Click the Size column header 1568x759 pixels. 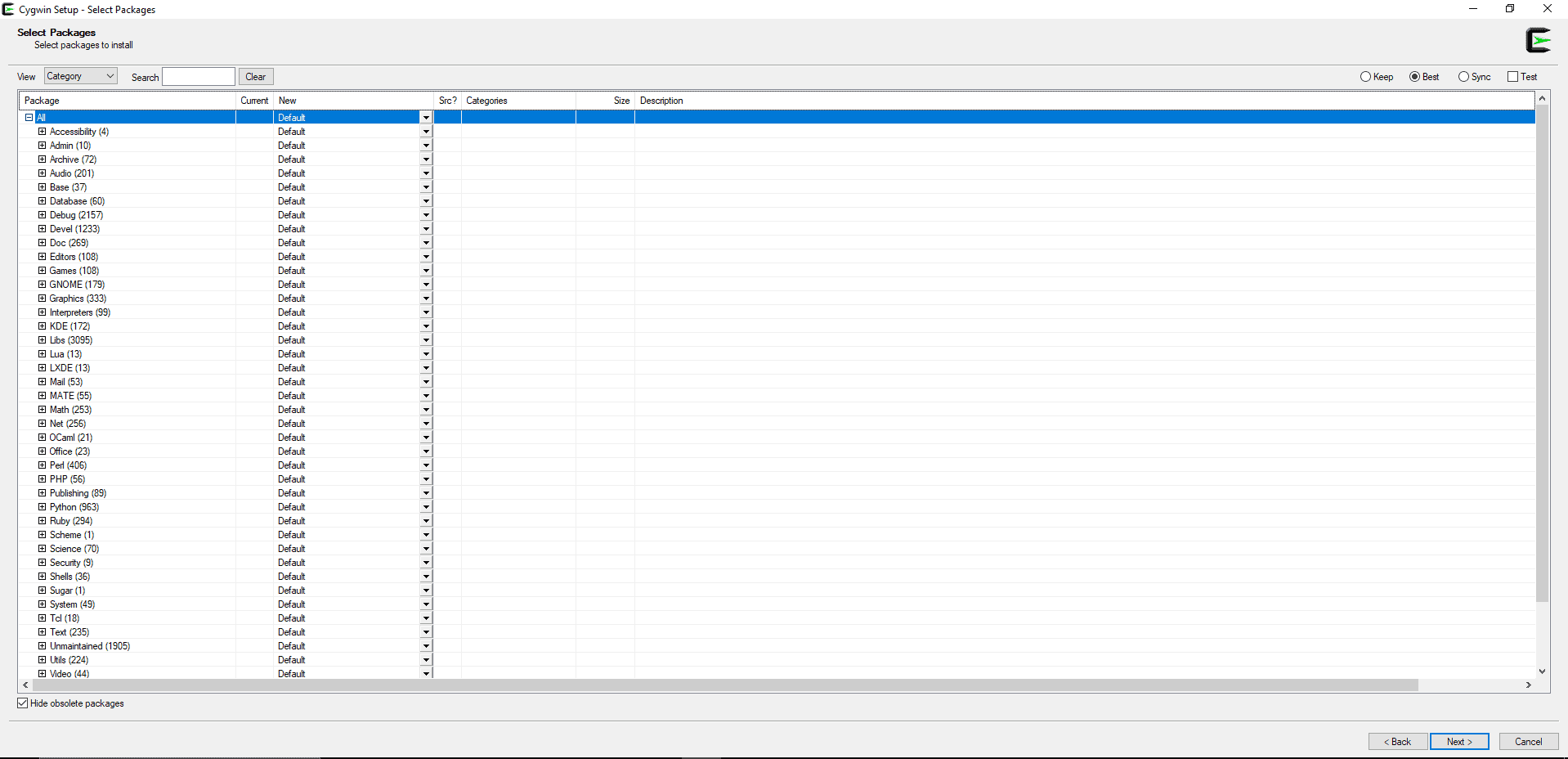pos(605,101)
